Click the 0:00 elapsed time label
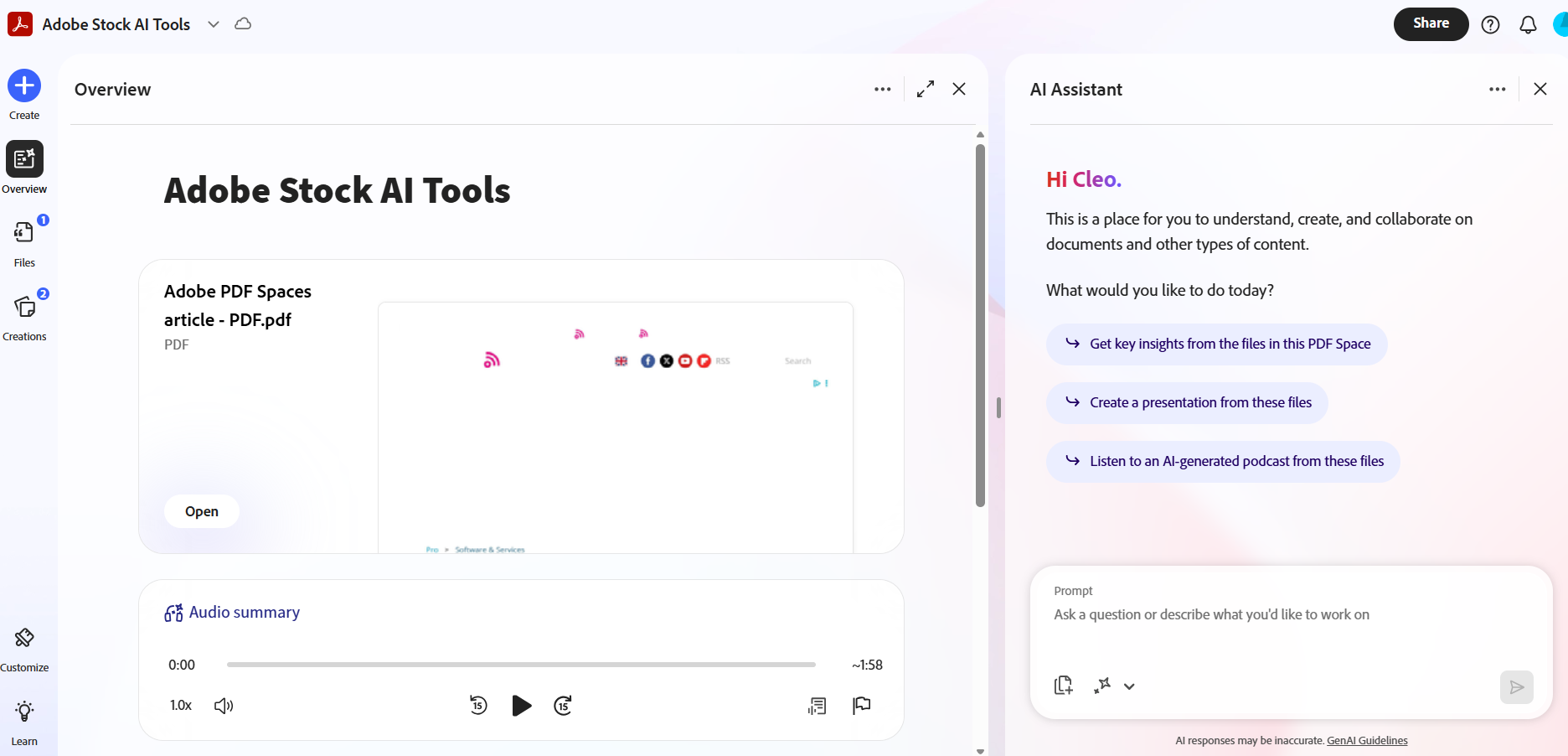This screenshot has width=1568, height=756. tap(182, 665)
